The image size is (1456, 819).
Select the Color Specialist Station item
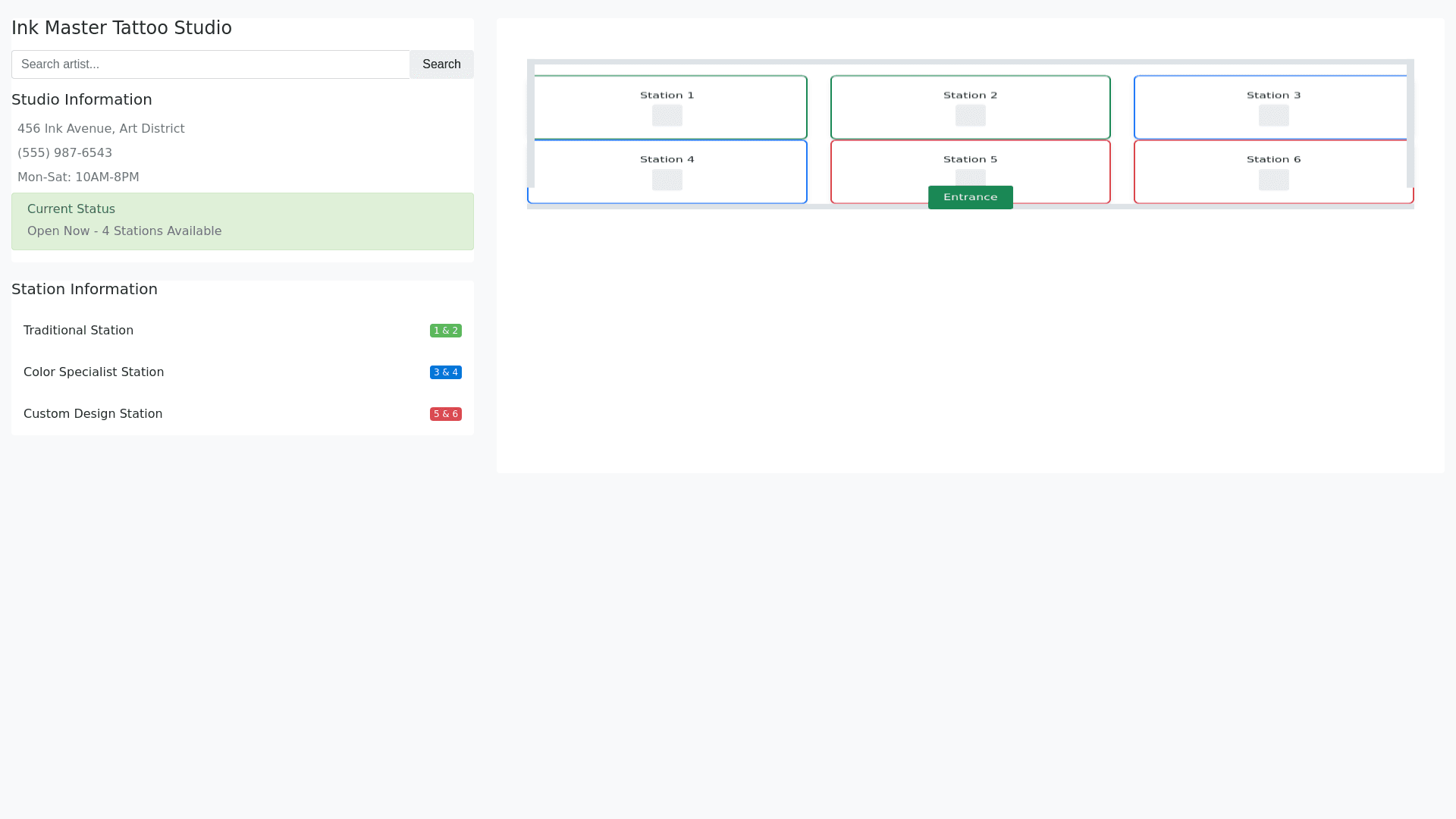click(93, 372)
